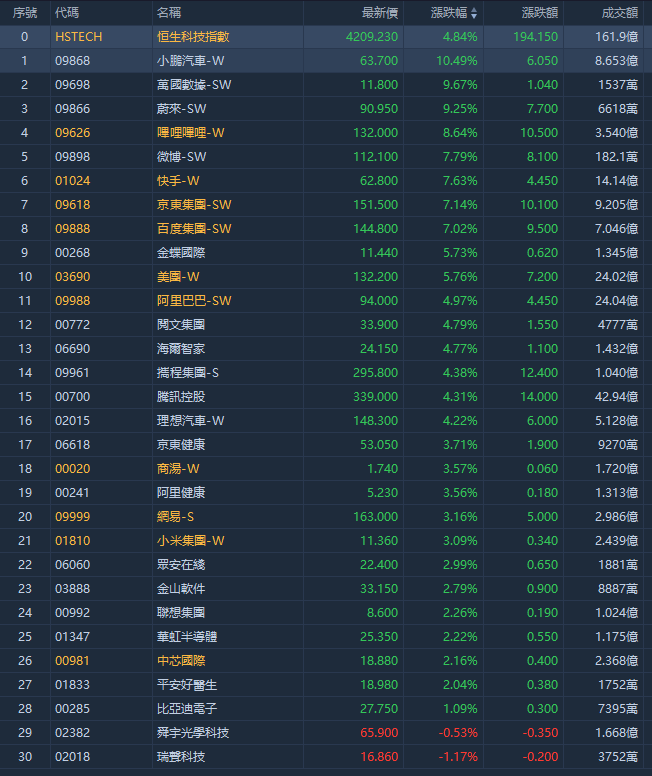Click turnover value 14.14億
The width and height of the screenshot is (652, 776).
pos(616,181)
